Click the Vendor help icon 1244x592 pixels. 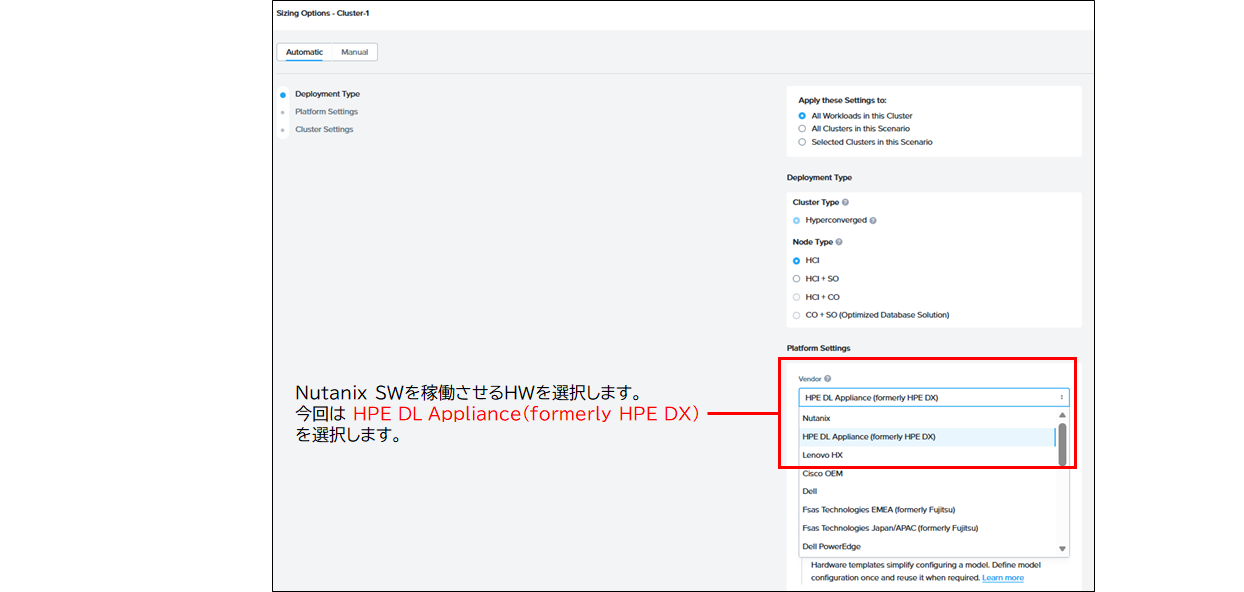827,379
